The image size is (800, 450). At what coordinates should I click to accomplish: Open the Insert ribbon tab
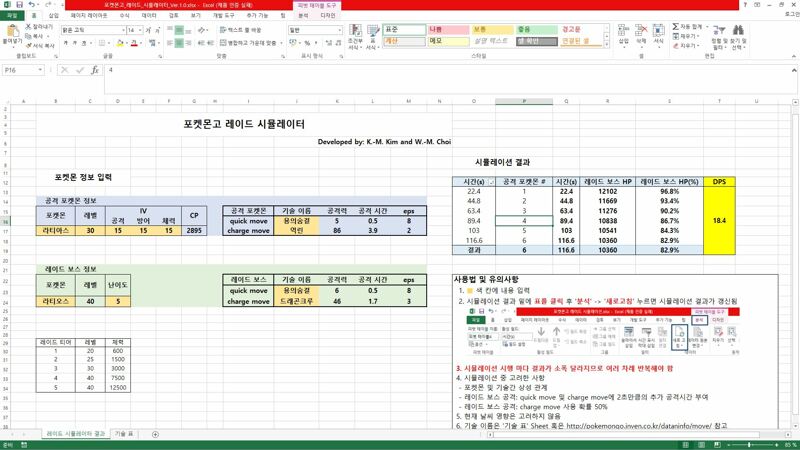pyautogui.click(x=54, y=15)
